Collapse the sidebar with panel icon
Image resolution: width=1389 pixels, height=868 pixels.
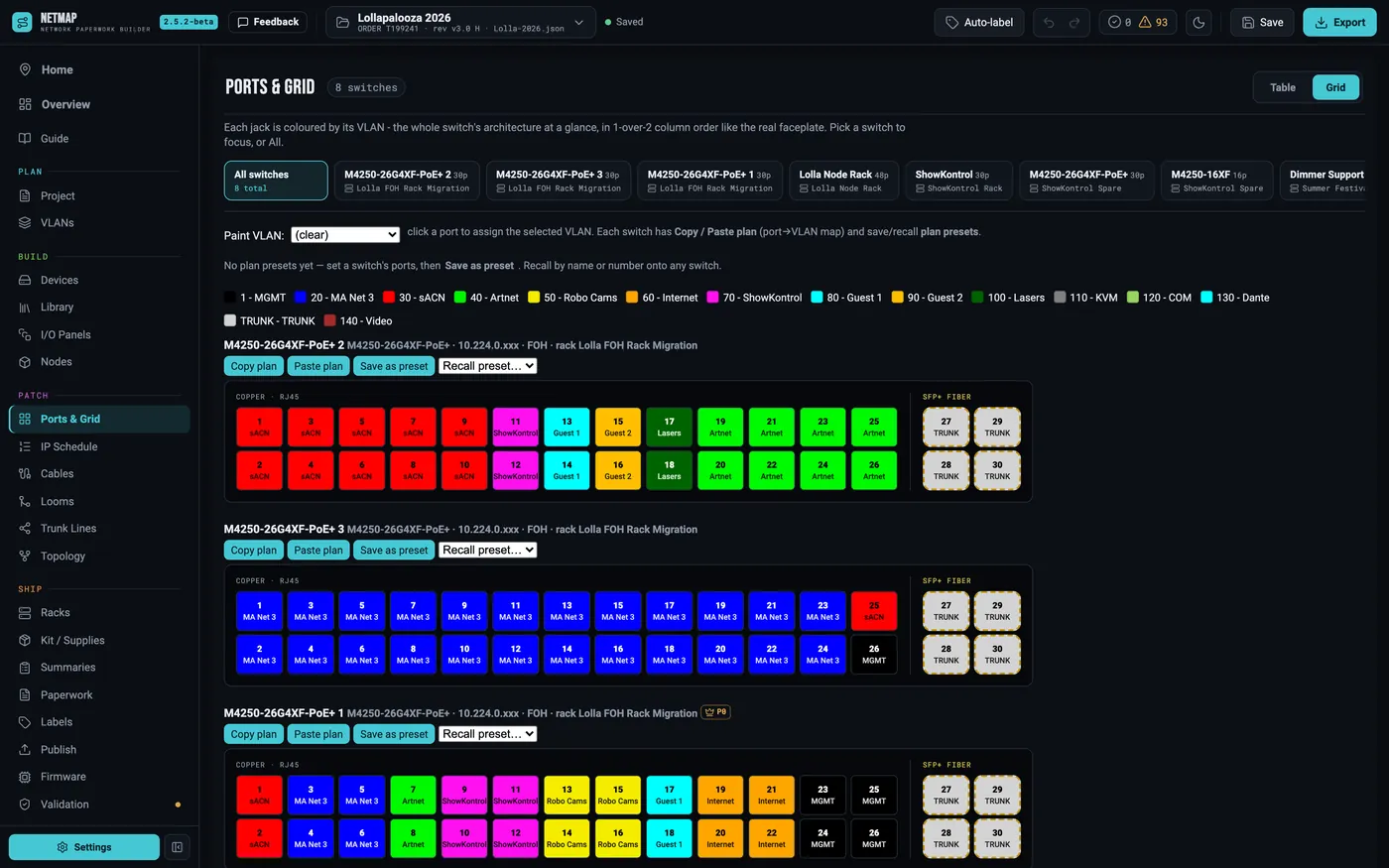coord(177,847)
